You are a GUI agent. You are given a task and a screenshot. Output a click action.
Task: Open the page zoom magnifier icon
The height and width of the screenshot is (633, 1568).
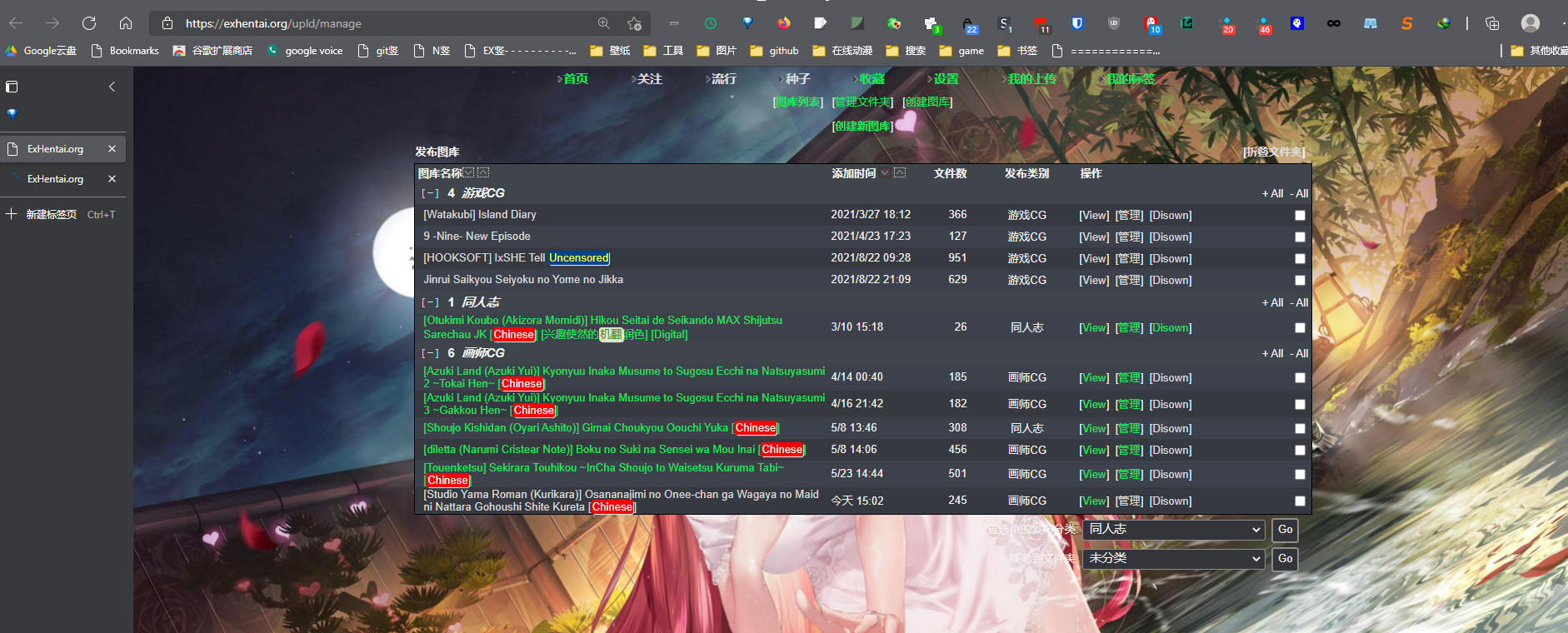[x=604, y=23]
